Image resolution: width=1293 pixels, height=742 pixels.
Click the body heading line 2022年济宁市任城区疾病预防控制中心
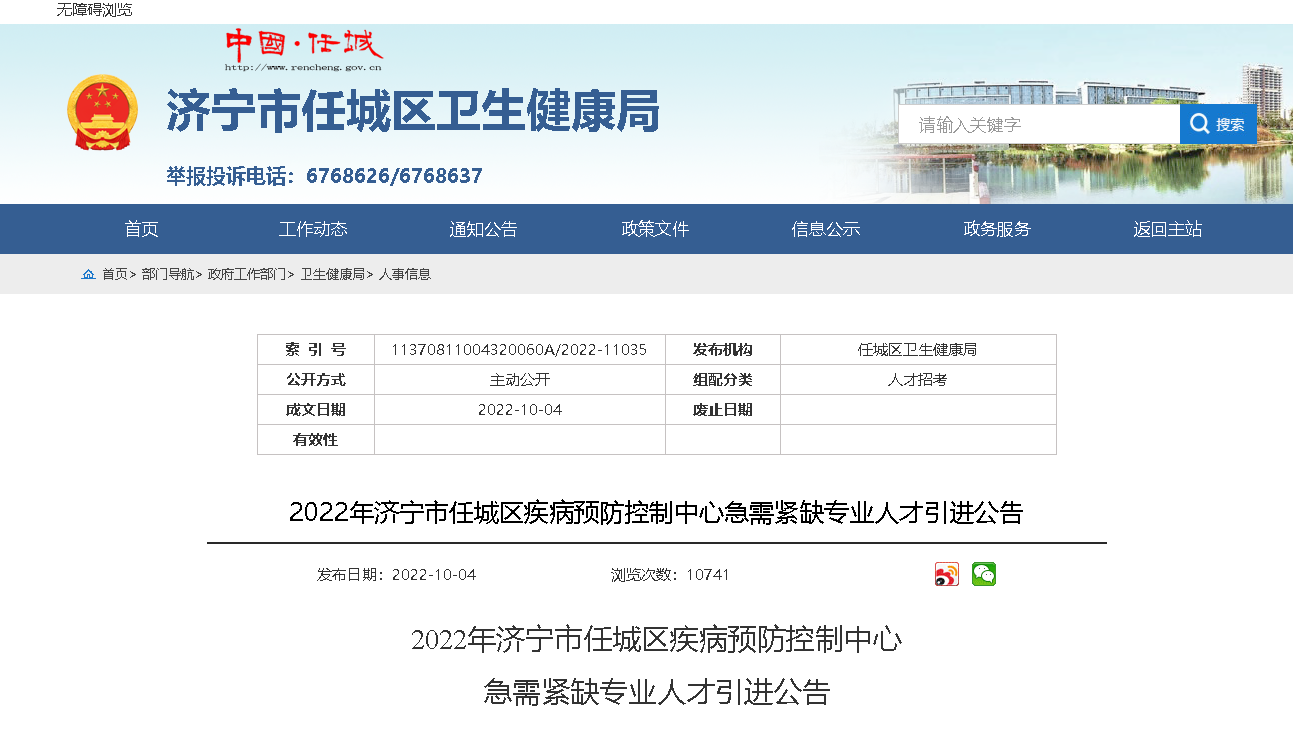click(656, 639)
